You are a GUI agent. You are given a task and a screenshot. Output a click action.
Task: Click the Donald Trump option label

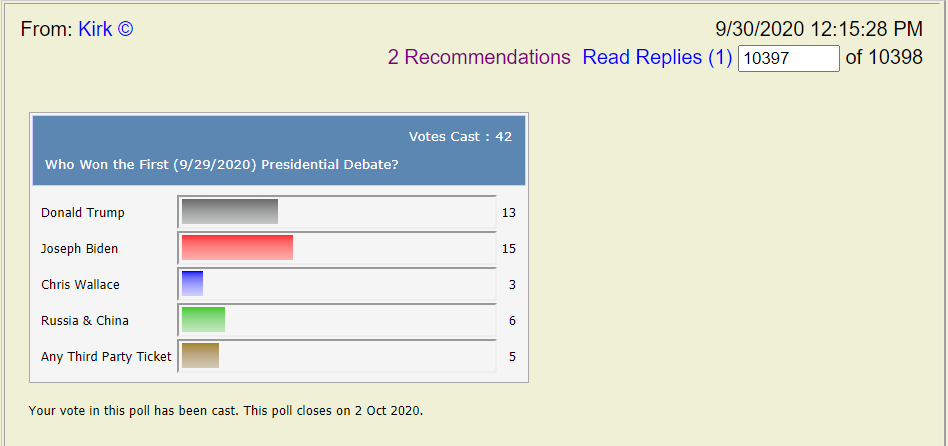83,213
